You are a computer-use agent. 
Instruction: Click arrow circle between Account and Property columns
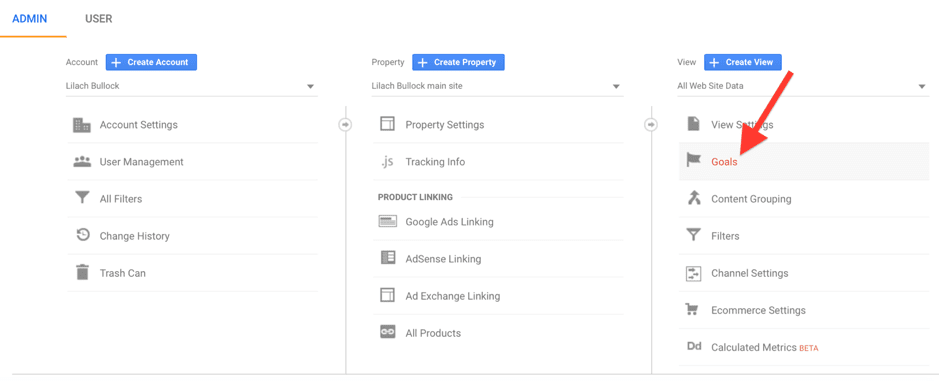pos(346,125)
